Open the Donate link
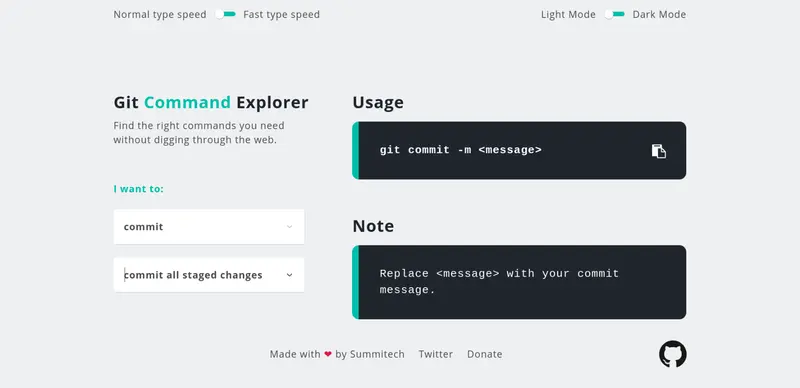Viewport: 800px width, 388px height. tap(484, 354)
